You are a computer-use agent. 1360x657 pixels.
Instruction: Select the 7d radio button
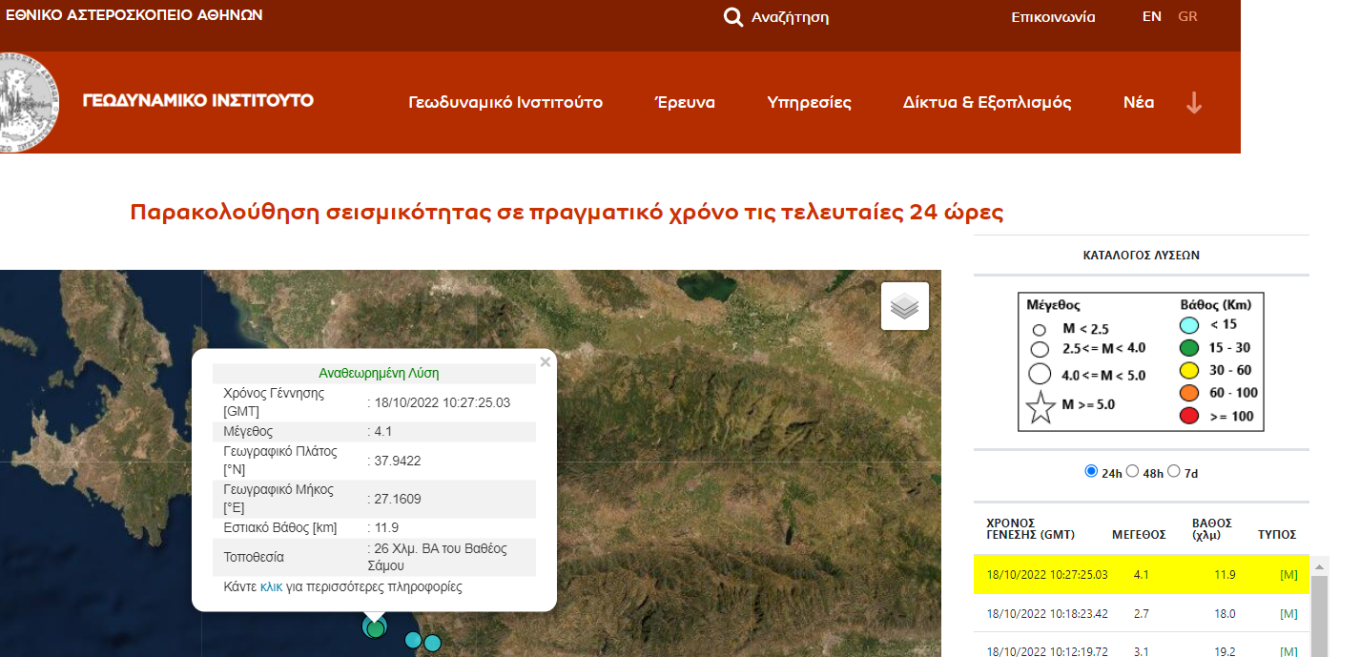click(1174, 471)
